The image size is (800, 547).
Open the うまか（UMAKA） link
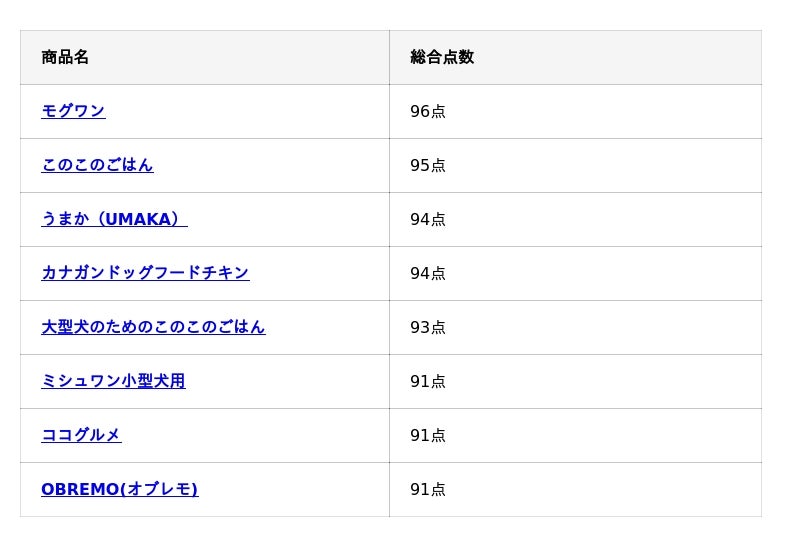tap(114, 219)
